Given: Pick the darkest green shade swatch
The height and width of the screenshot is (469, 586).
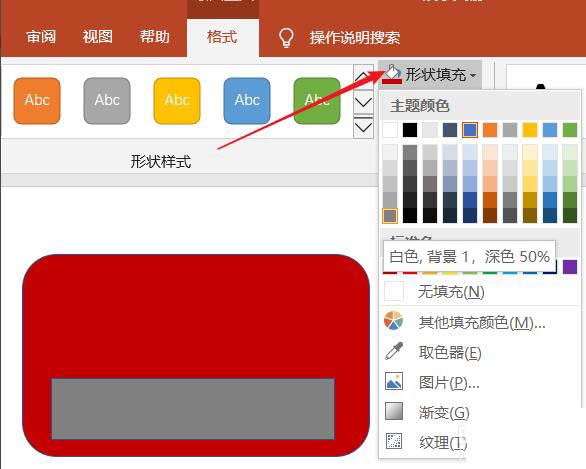Looking at the screenshot, I should (570, 215).
